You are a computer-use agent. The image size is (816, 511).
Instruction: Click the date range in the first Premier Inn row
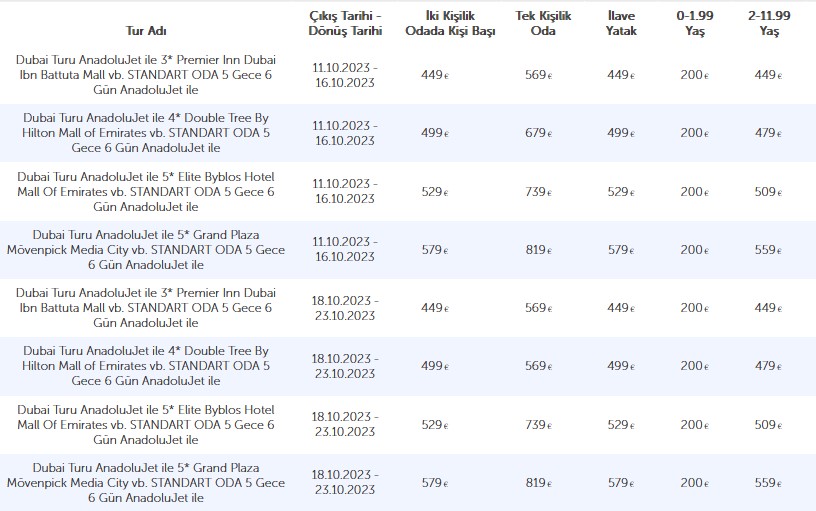click(x=344, y=74)
